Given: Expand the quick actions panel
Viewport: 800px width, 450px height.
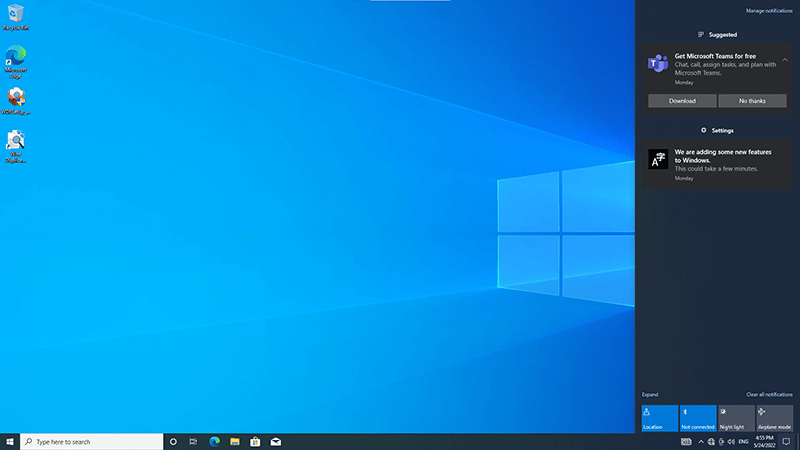Looking at the screenshot, I should 650,394.
